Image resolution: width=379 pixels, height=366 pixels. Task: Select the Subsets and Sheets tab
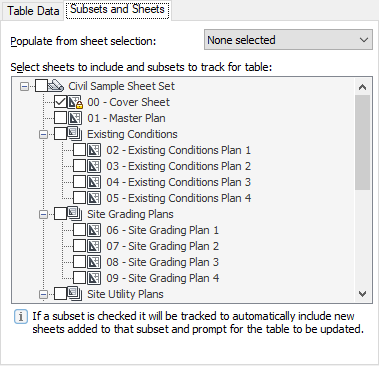tap(117, 10)
